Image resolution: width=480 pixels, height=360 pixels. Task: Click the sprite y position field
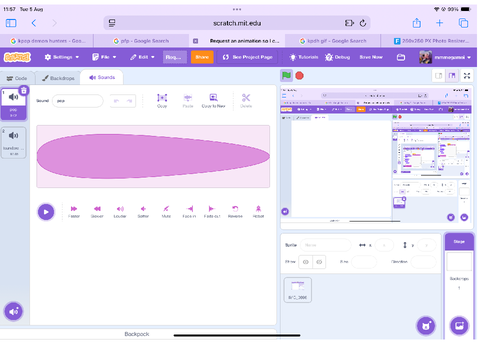coord(427,245)
